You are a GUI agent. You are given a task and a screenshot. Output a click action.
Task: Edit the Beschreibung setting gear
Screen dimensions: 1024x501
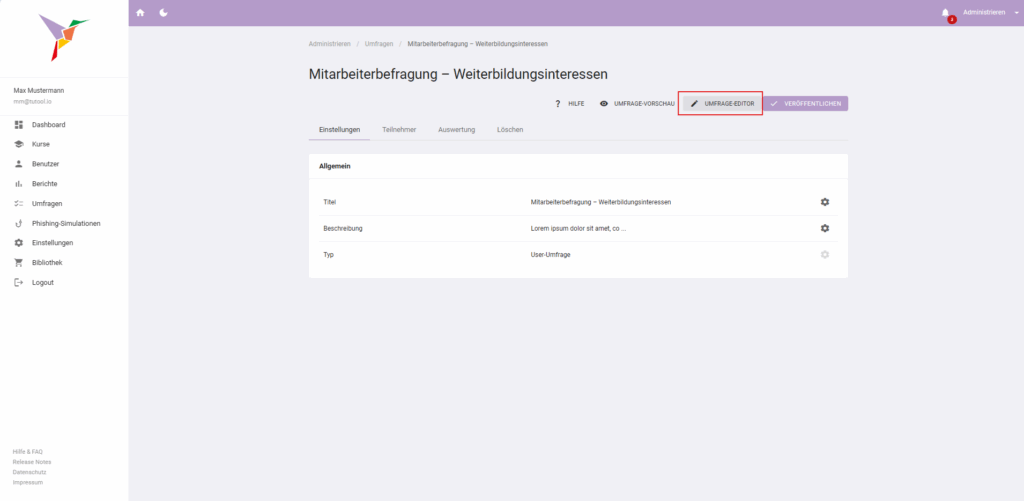pos(825,228)
